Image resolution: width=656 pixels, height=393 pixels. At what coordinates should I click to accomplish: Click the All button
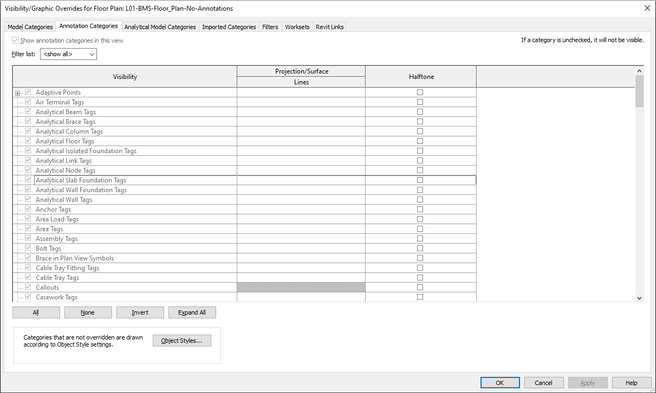pos(36,313)
